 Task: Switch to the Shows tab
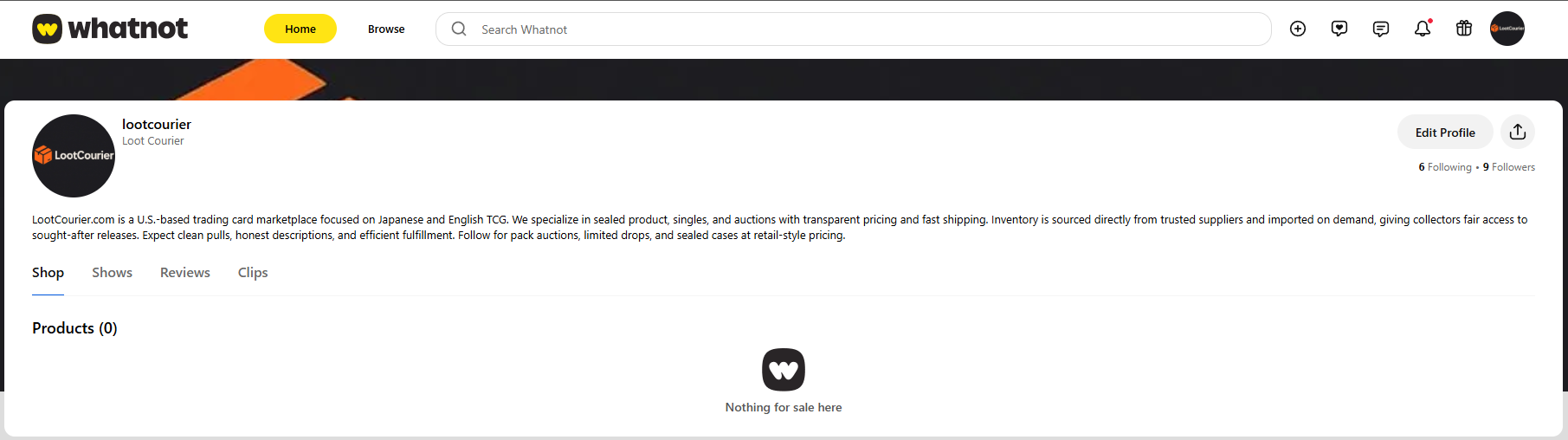point(113,273)
